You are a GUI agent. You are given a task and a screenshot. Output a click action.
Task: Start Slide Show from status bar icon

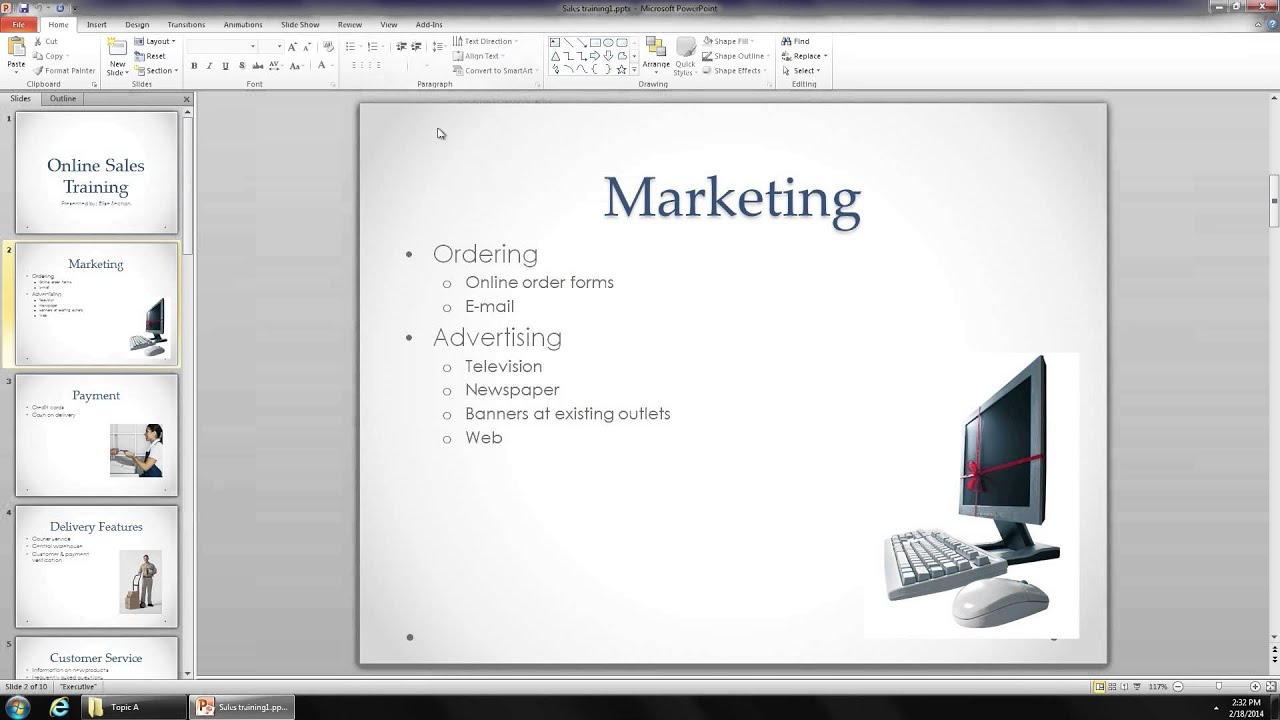[x=1139, y=687]
